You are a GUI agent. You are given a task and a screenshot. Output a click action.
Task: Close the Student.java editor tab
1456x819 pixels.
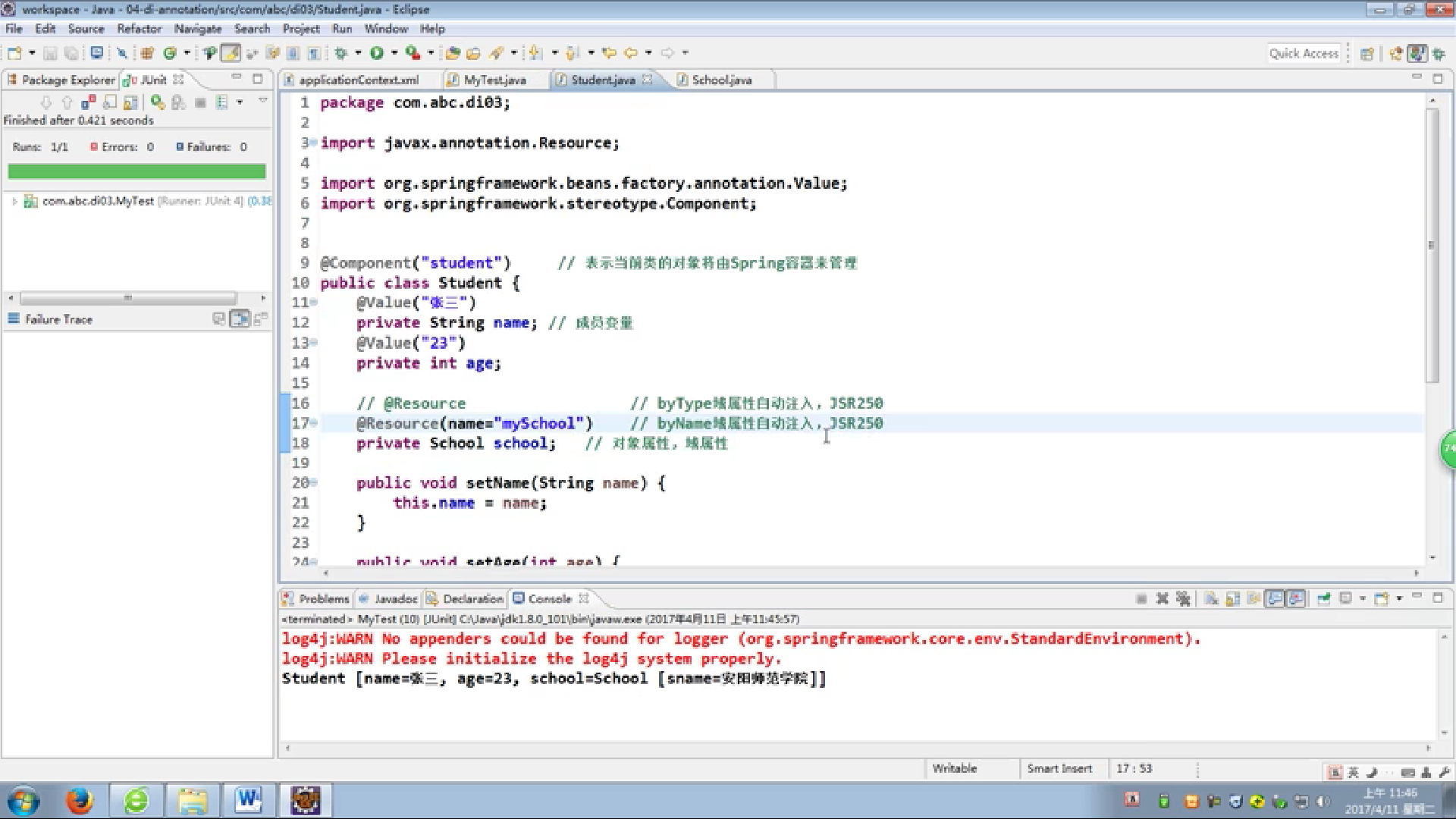pyautogui.click(x=647, y=79)
